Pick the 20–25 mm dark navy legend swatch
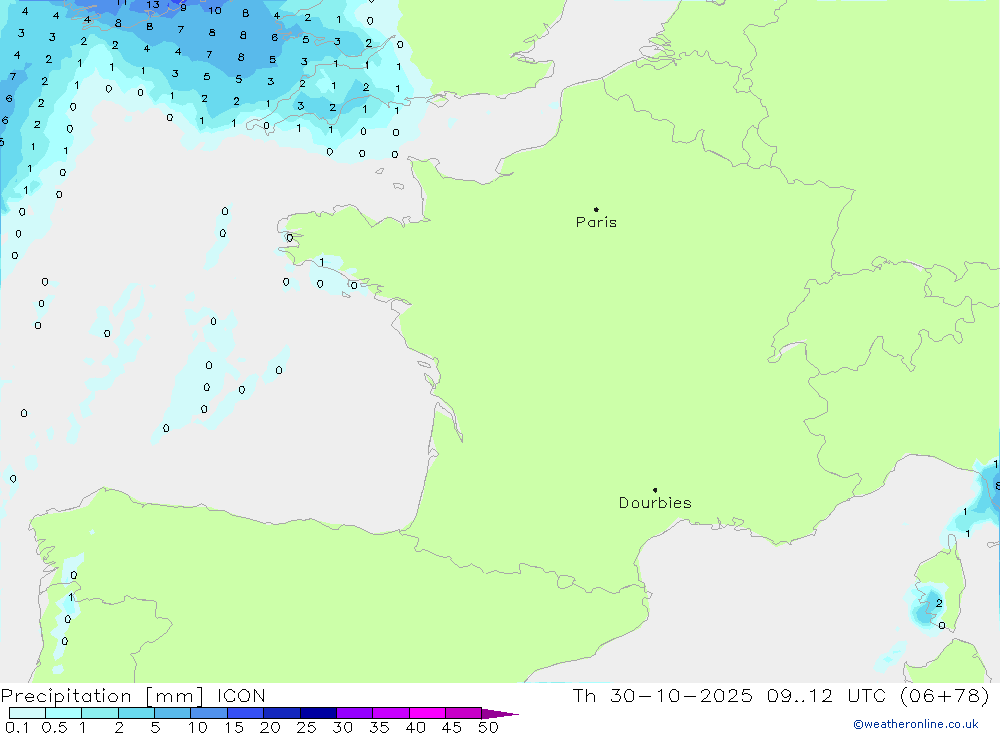 [281, 713]
